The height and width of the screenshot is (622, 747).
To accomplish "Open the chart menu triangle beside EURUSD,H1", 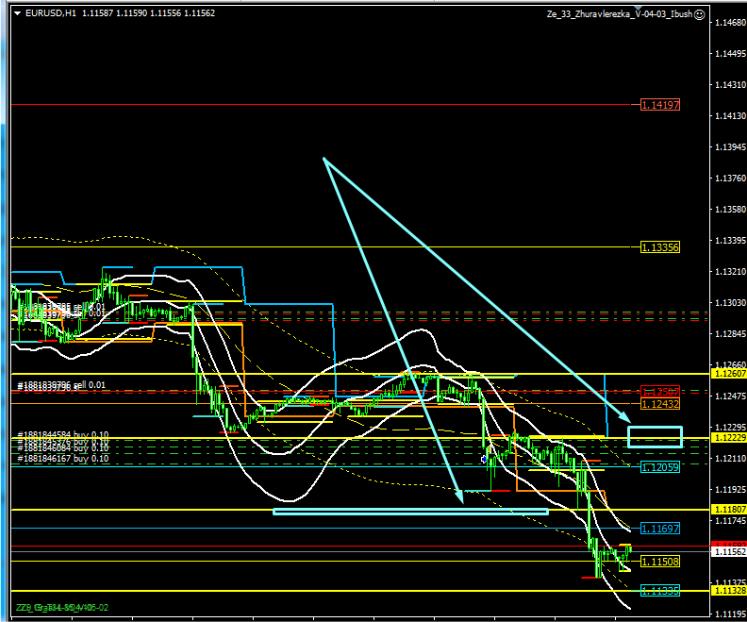I will tap(18, 12).
